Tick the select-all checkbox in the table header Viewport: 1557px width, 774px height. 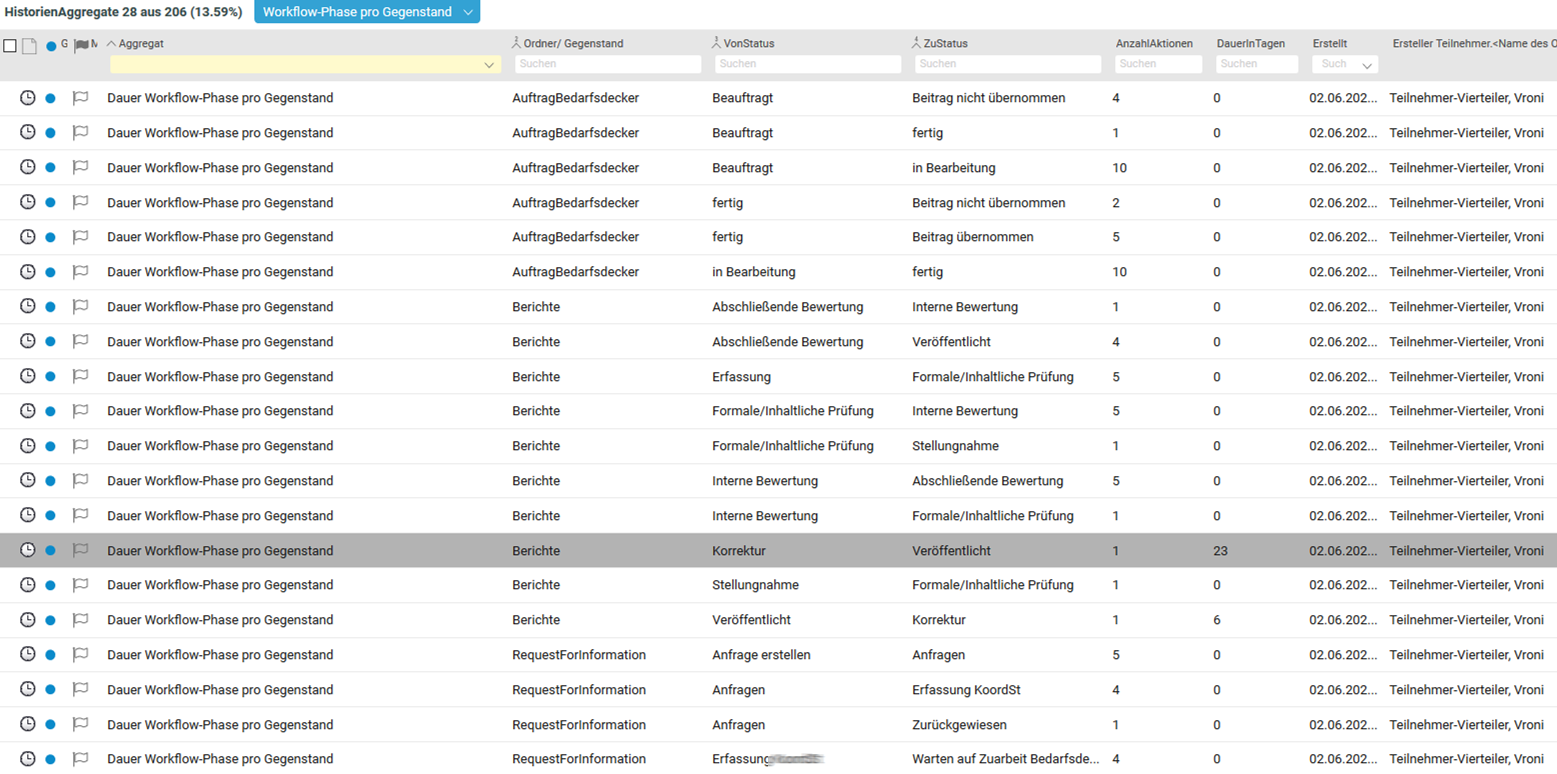(10, 45)
